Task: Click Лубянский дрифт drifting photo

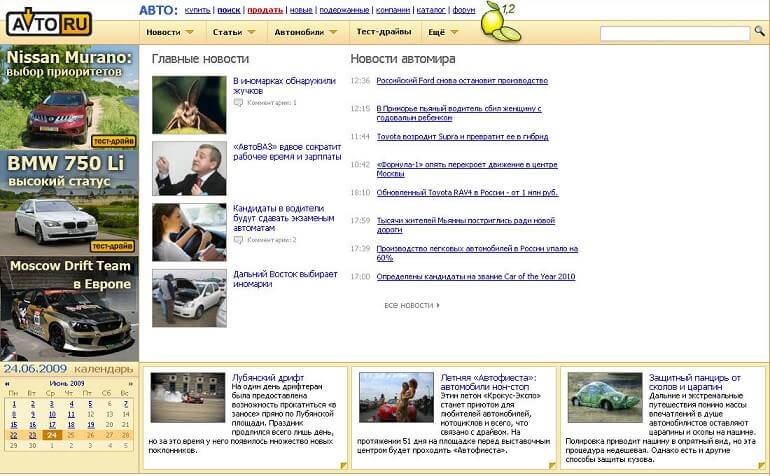Action: [188, 397]
